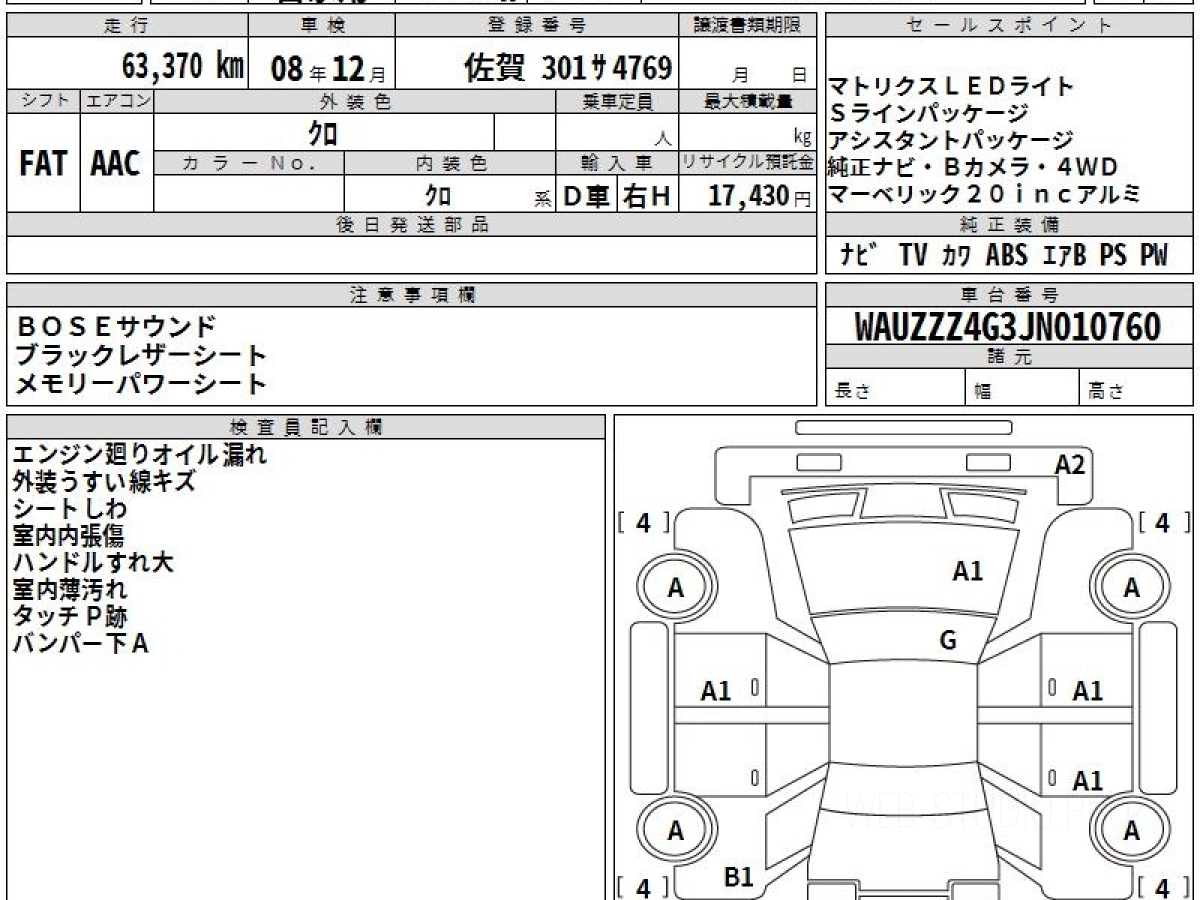Click the ABS equipment label
Screen dimensions: 1200x900
pos(1006,256)
